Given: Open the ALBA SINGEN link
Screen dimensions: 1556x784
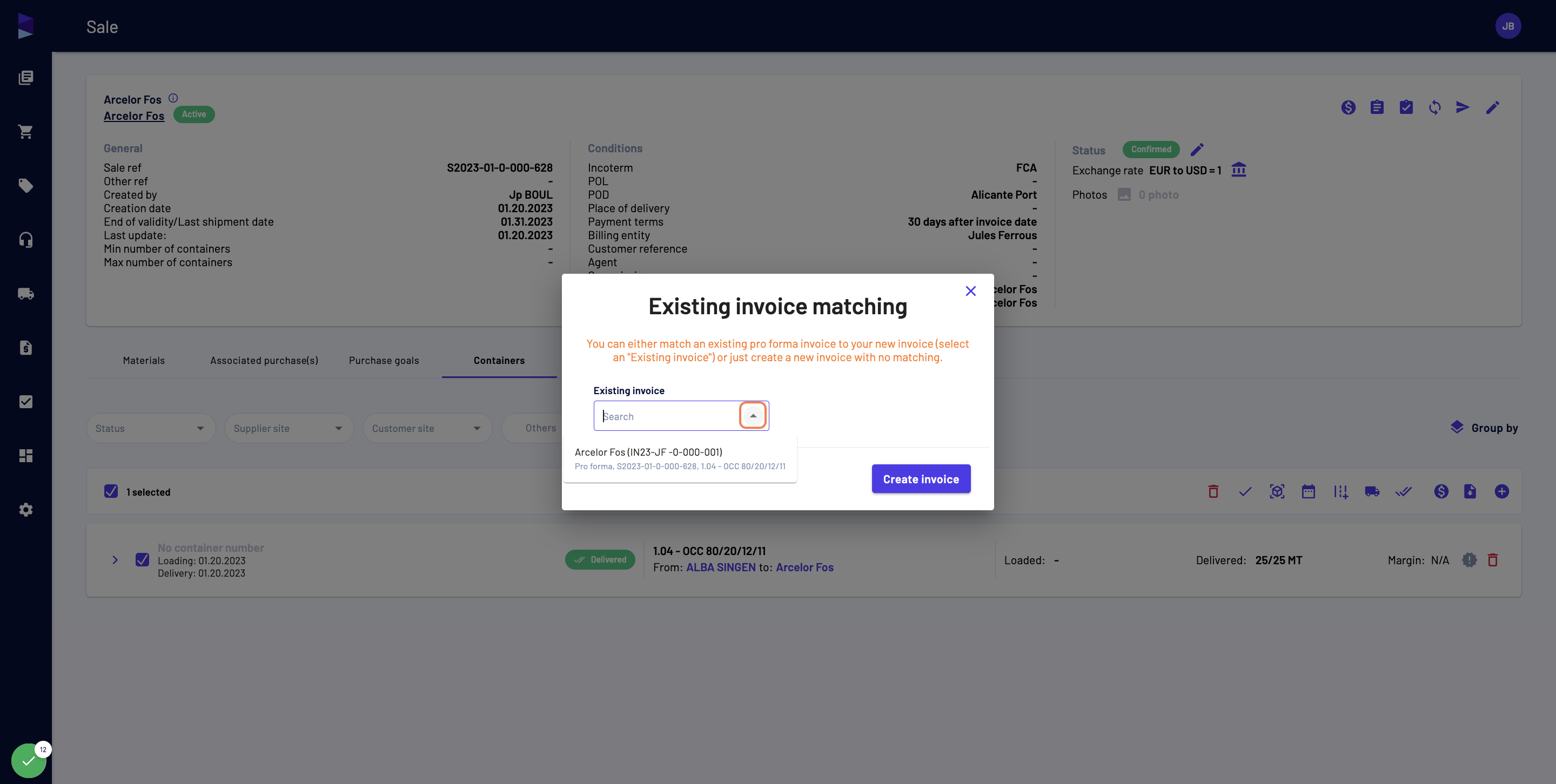Looking at the screenshot, I should [721, 567].
